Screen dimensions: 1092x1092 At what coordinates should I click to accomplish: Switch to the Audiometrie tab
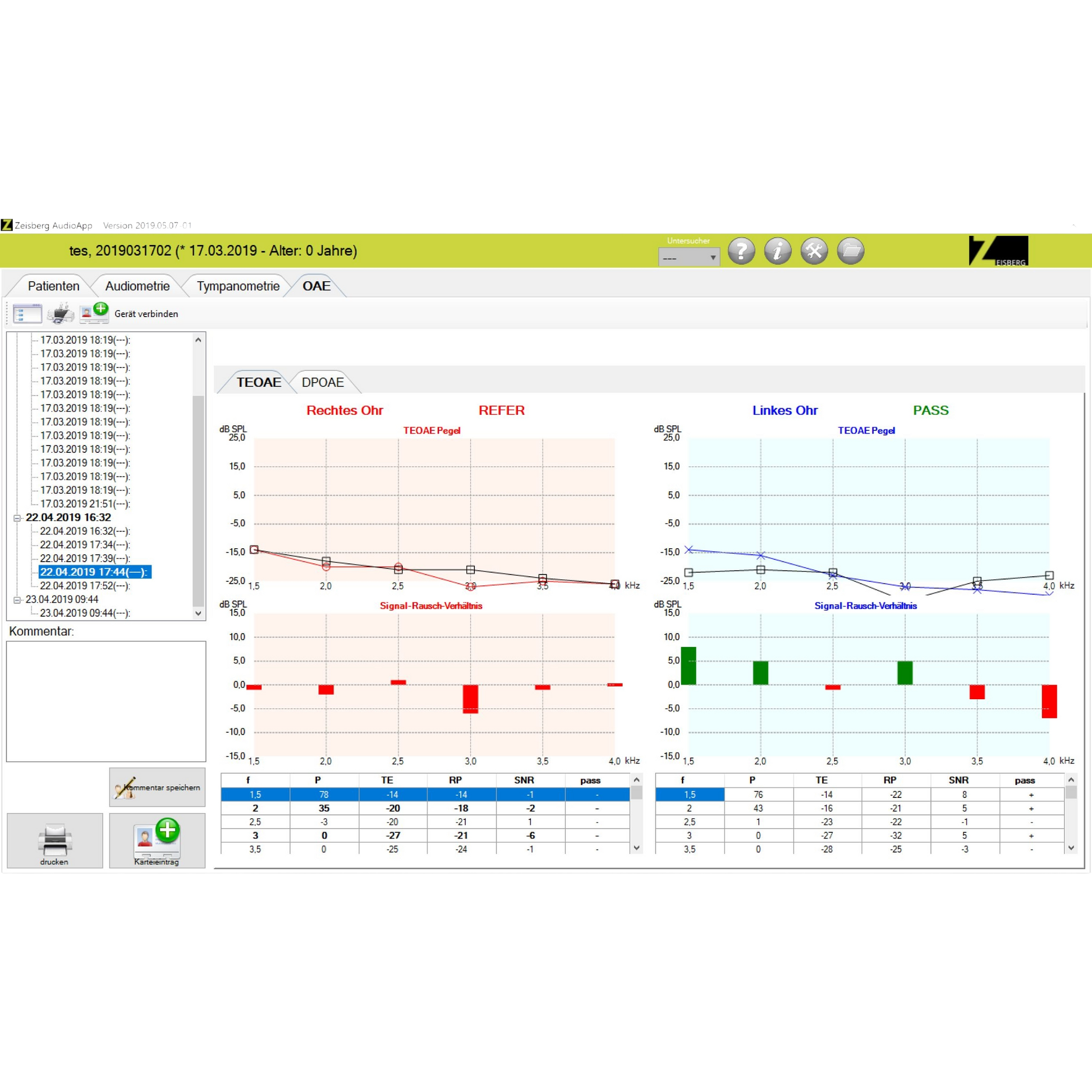137,286
